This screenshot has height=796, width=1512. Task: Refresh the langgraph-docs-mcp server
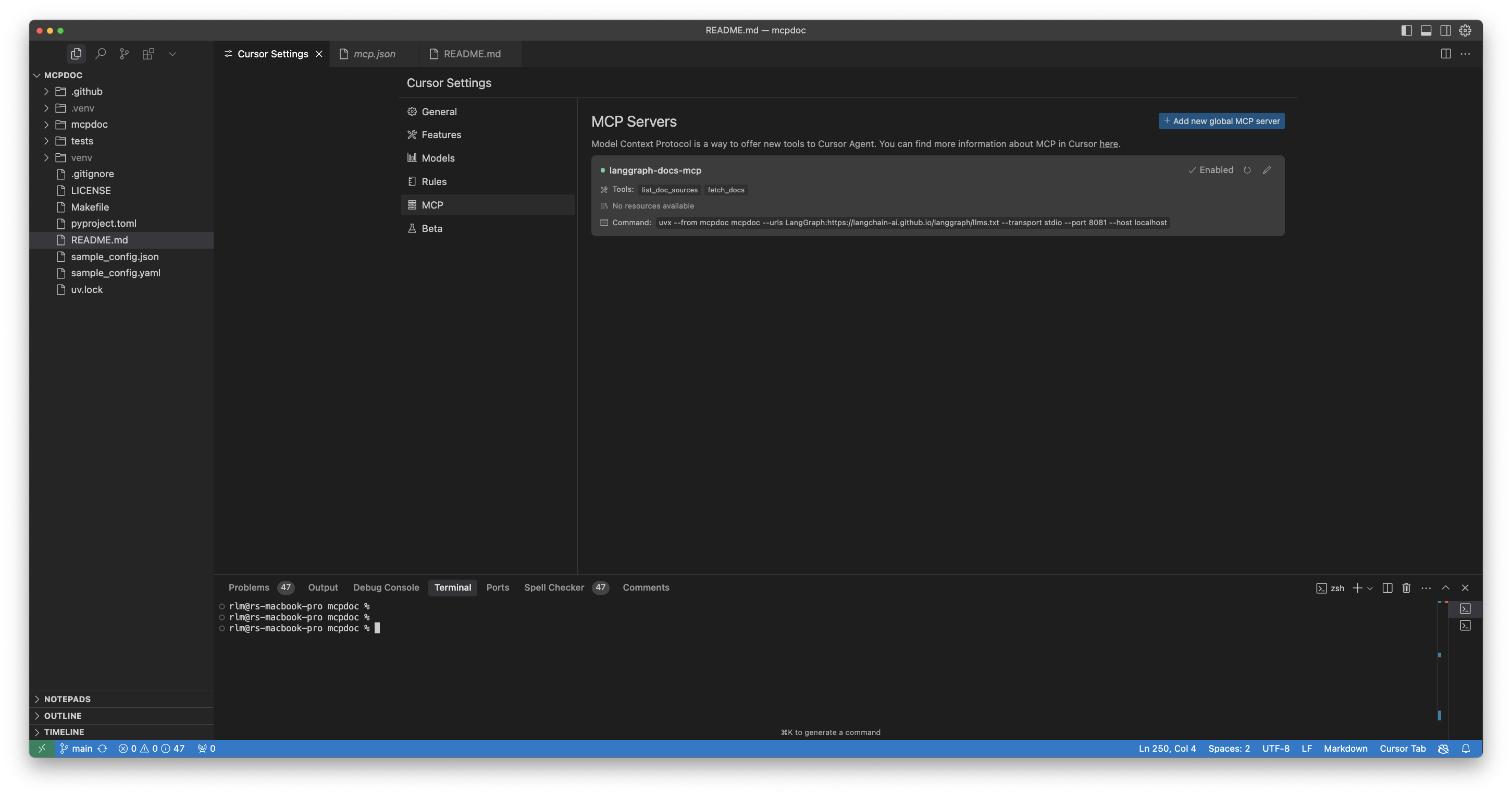tap(1247, 170)
